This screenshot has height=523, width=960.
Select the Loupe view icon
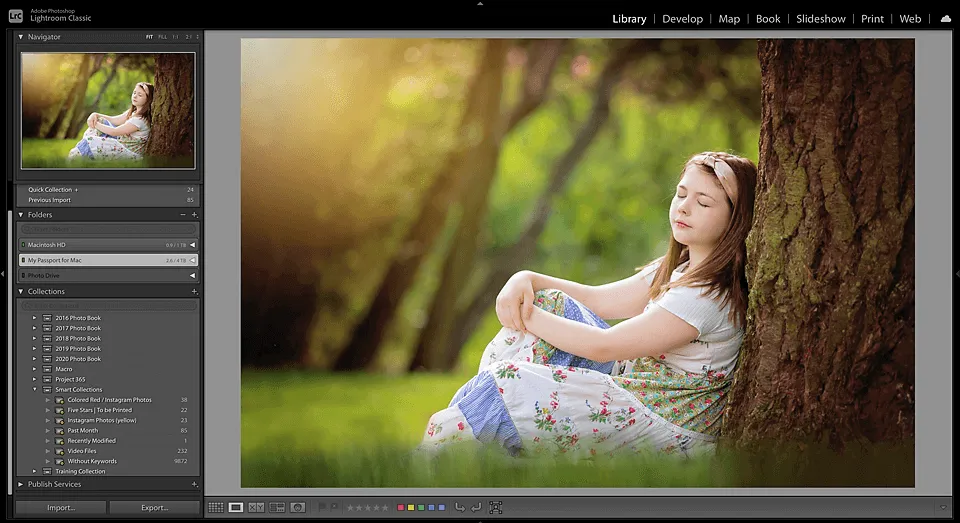pos(236,508)
